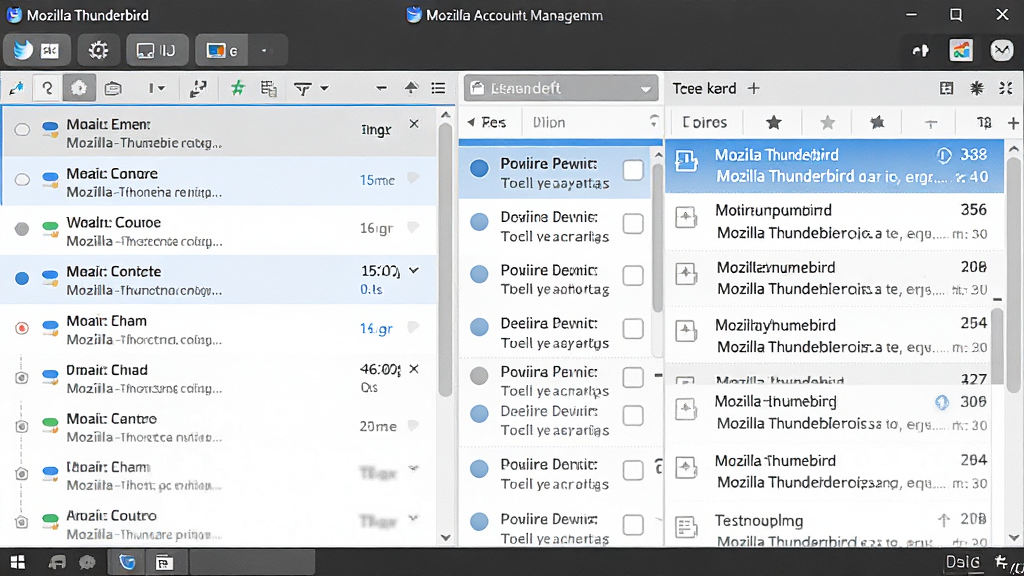Click the green hash tag icon
The width and height of the screenshot is (1024, 576).
coord(238,88)
